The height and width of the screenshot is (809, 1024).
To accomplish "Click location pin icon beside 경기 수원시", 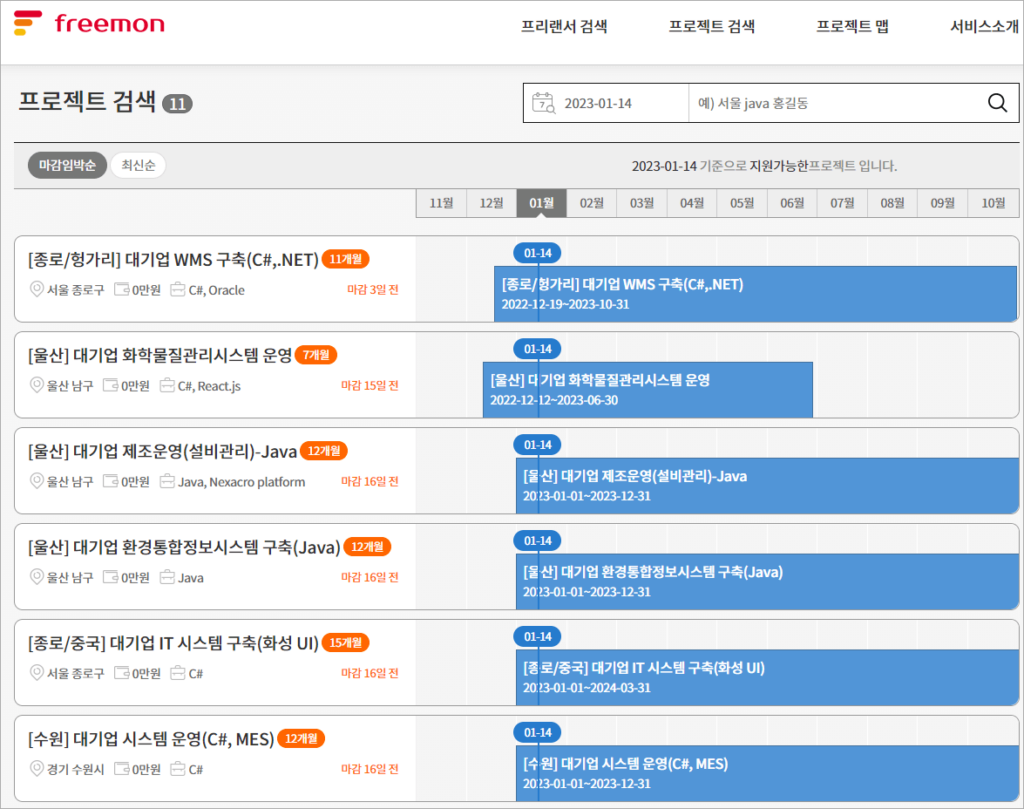I will [37, 769].
